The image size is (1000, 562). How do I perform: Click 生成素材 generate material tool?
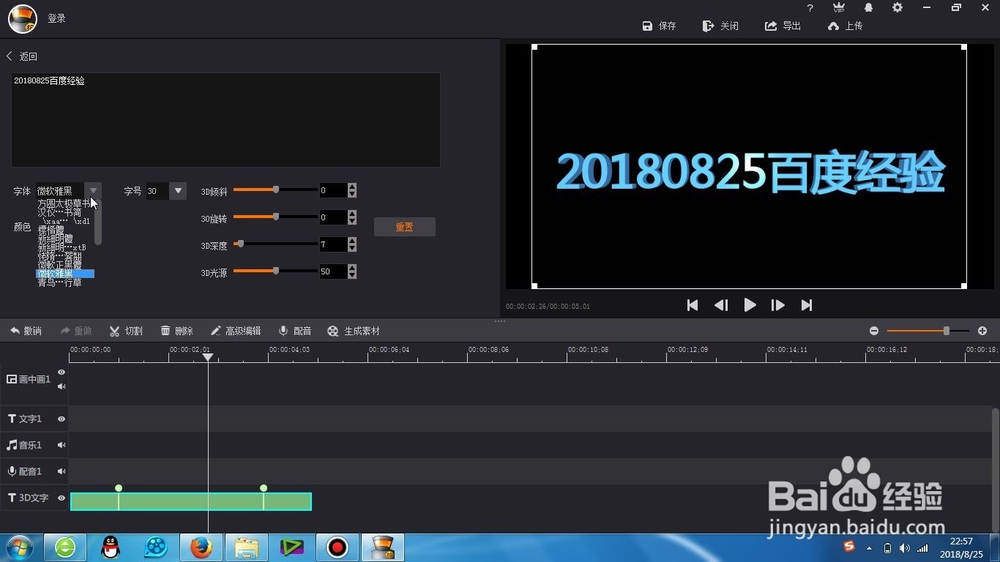point(354,331)
